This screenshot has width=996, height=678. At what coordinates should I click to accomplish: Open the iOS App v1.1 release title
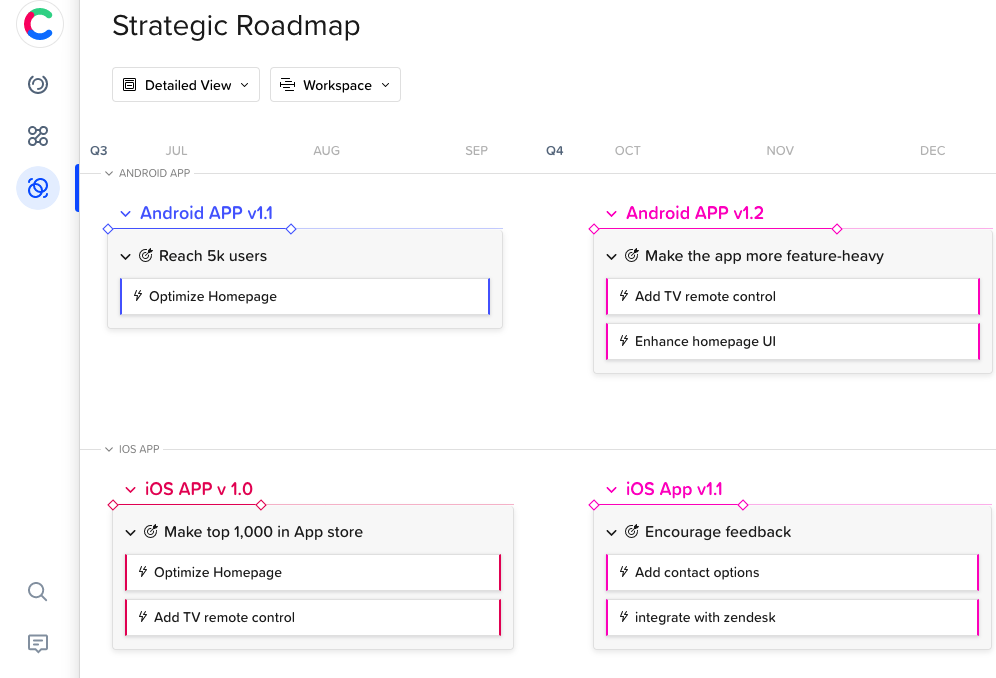(x=674, y=489)
